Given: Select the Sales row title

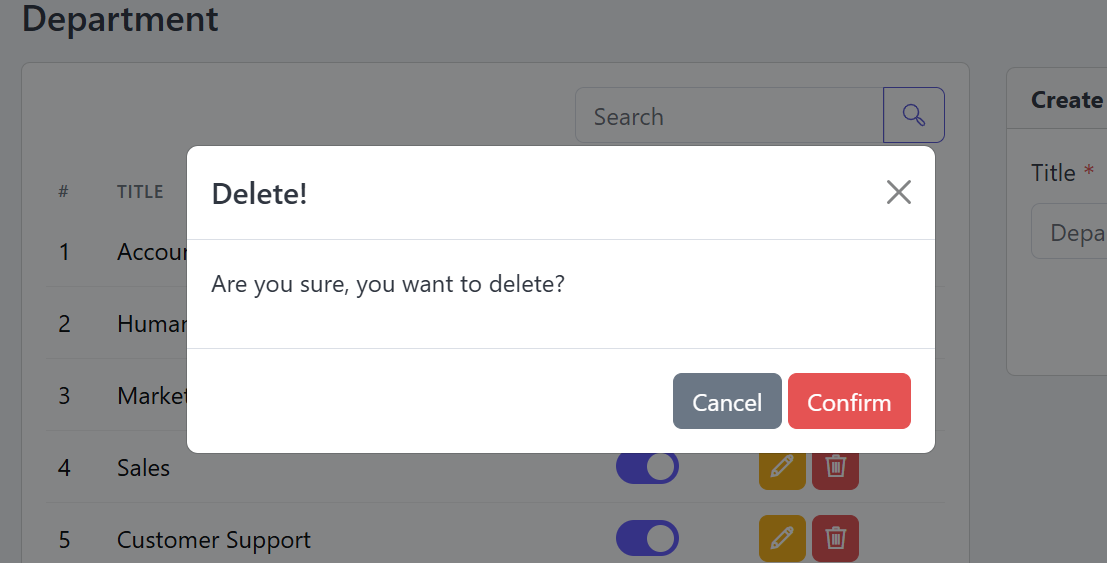Looking at the screenshot, I should click(143, 468).
